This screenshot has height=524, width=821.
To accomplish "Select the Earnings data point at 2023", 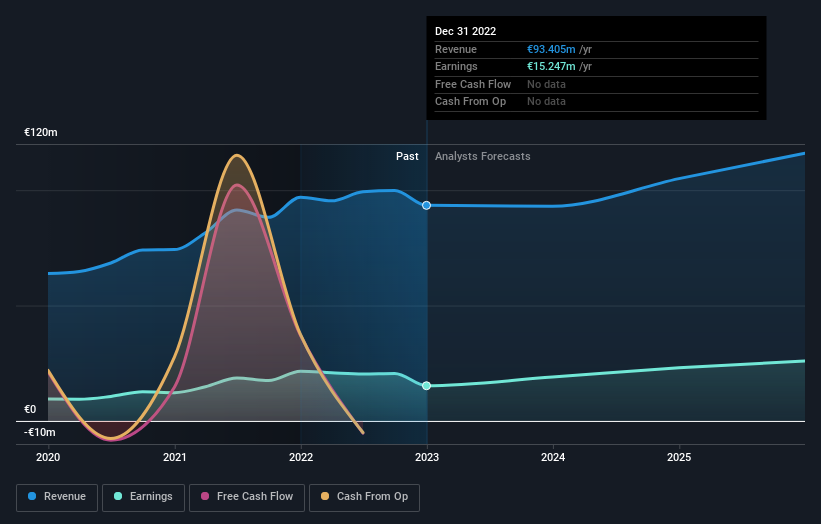I will 427,386.
